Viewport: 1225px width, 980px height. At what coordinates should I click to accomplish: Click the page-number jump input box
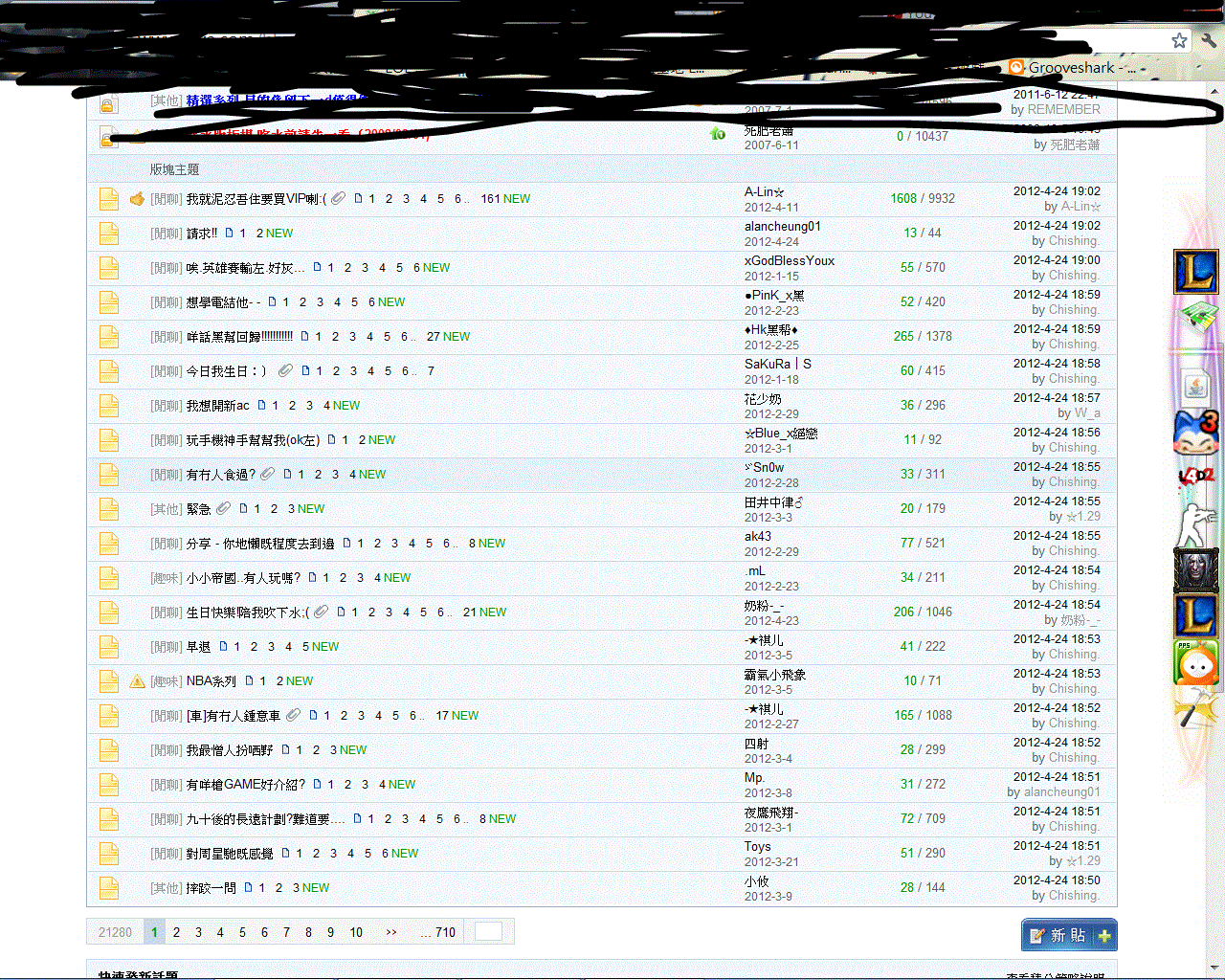coord(488,931)
